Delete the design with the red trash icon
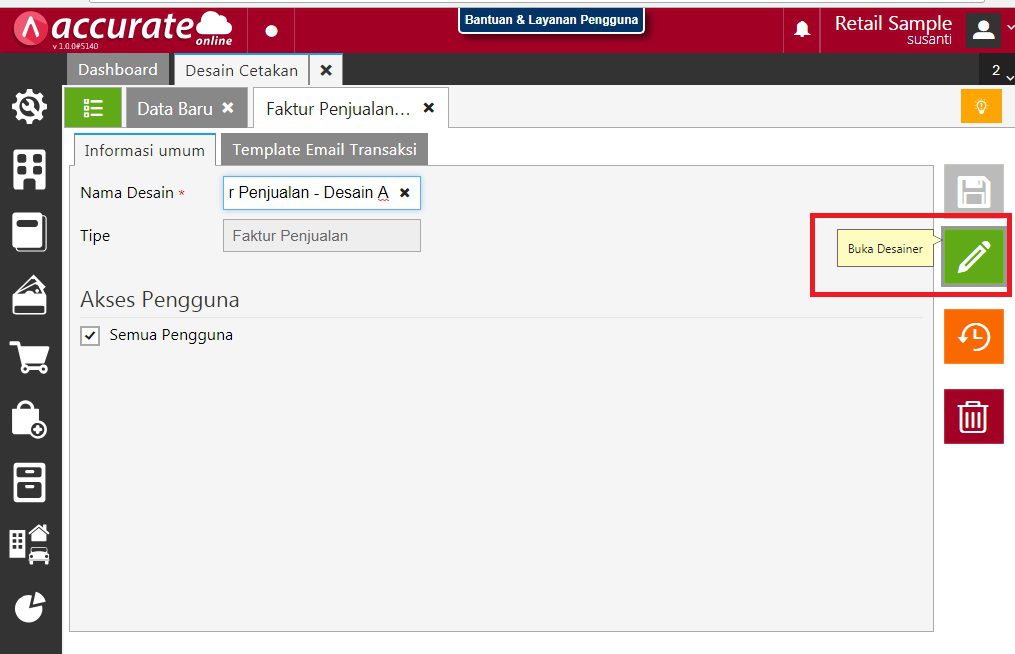Image resolution: width=1015 pixels, height=654 pixels. tap(973, 416)
